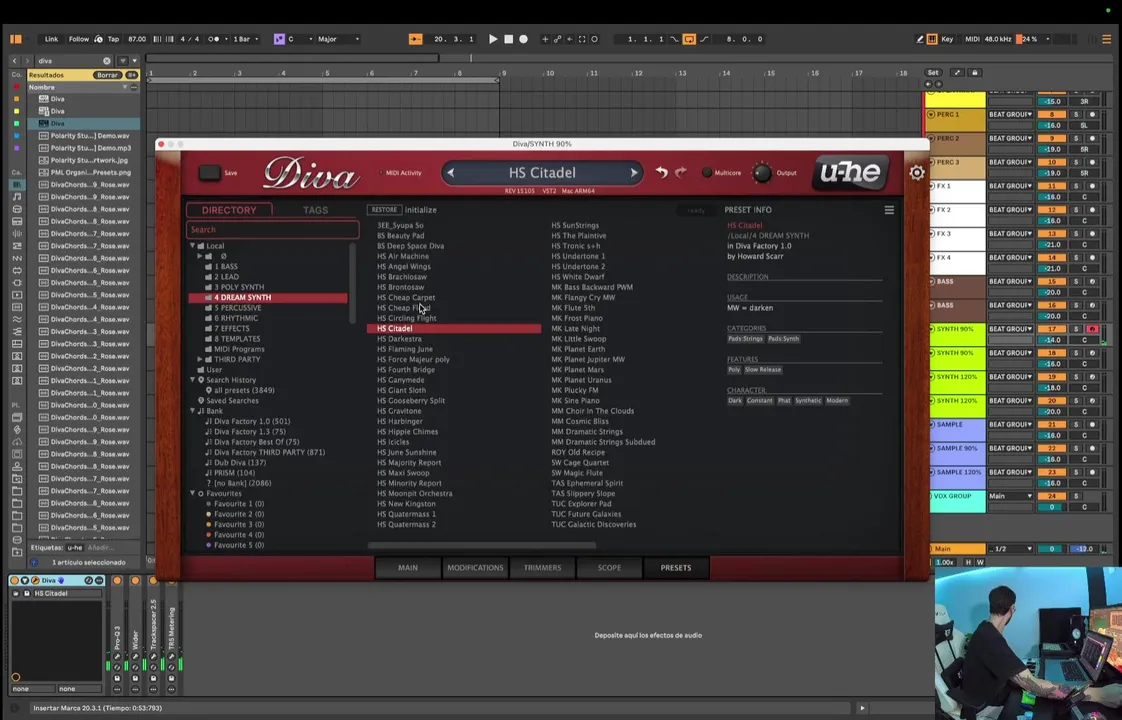Select Diva Factory 1.0 (501) bank
The image size is (1122, 720).
pyautogui.click(x=252, y=421)
